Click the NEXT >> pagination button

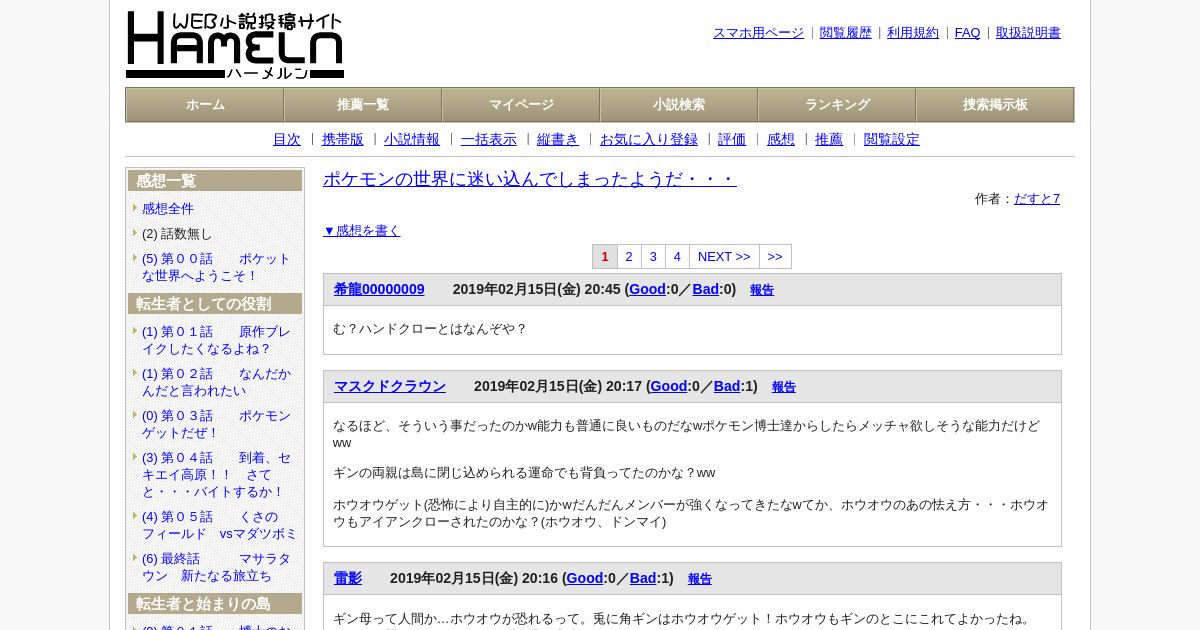(x=724, y=257)
